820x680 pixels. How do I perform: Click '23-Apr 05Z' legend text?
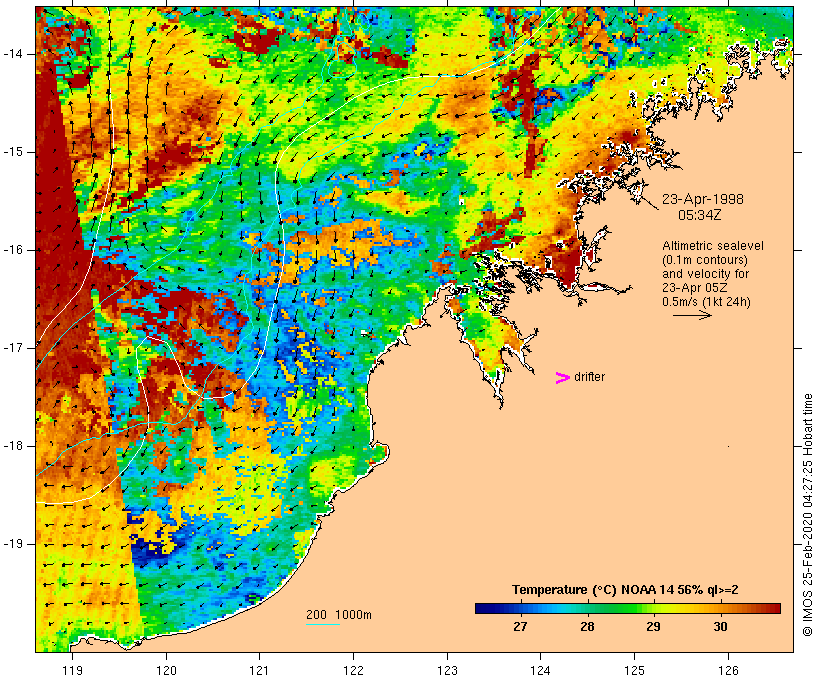[694, 288]
